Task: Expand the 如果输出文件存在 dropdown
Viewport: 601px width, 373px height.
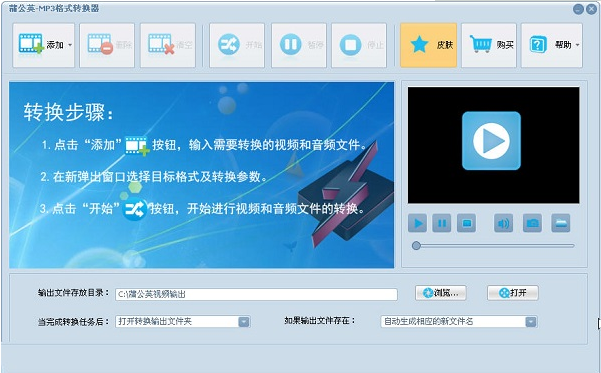Action: [530, 322]
